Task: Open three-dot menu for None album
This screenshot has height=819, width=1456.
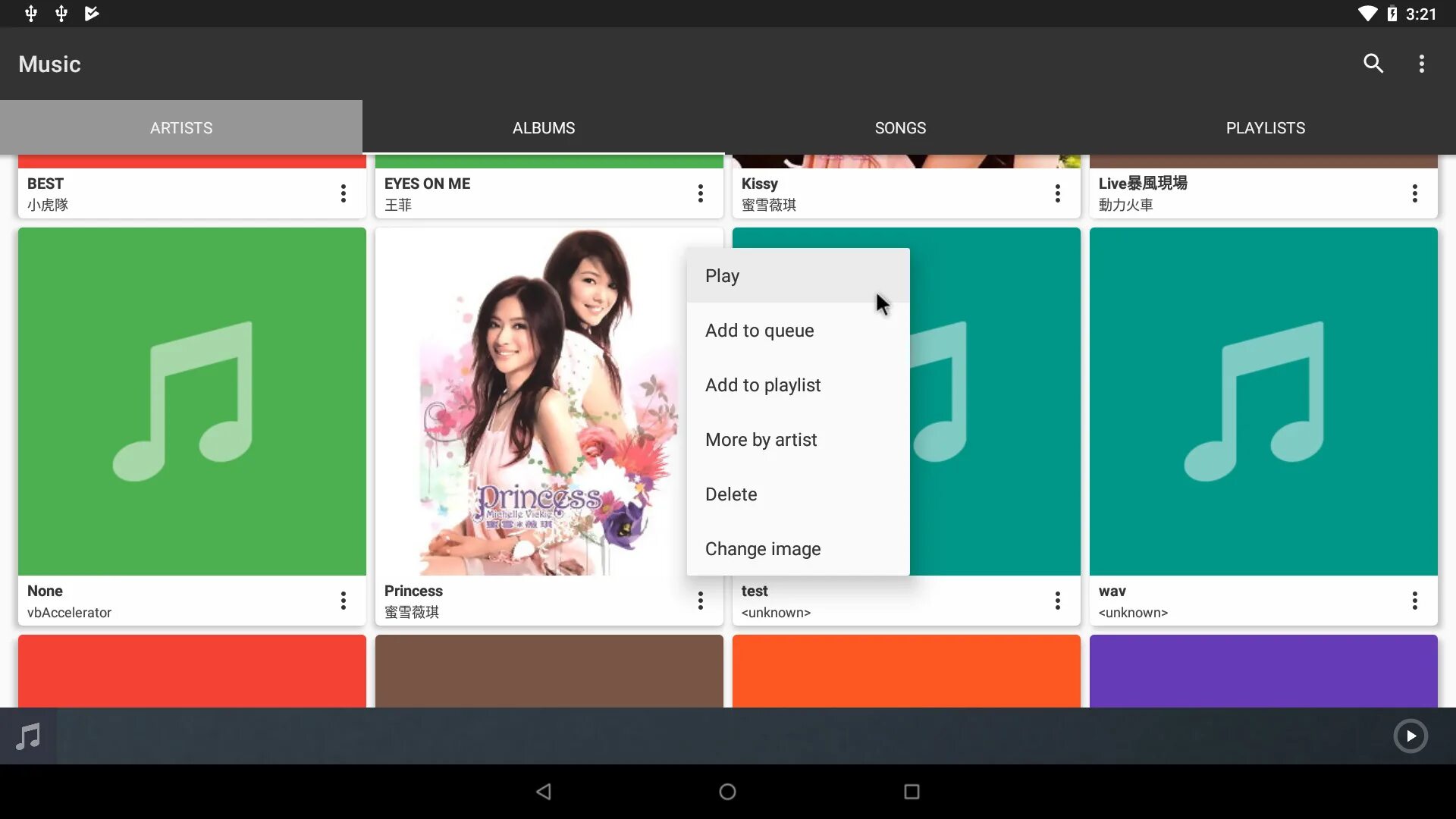Action: (344, 601)
